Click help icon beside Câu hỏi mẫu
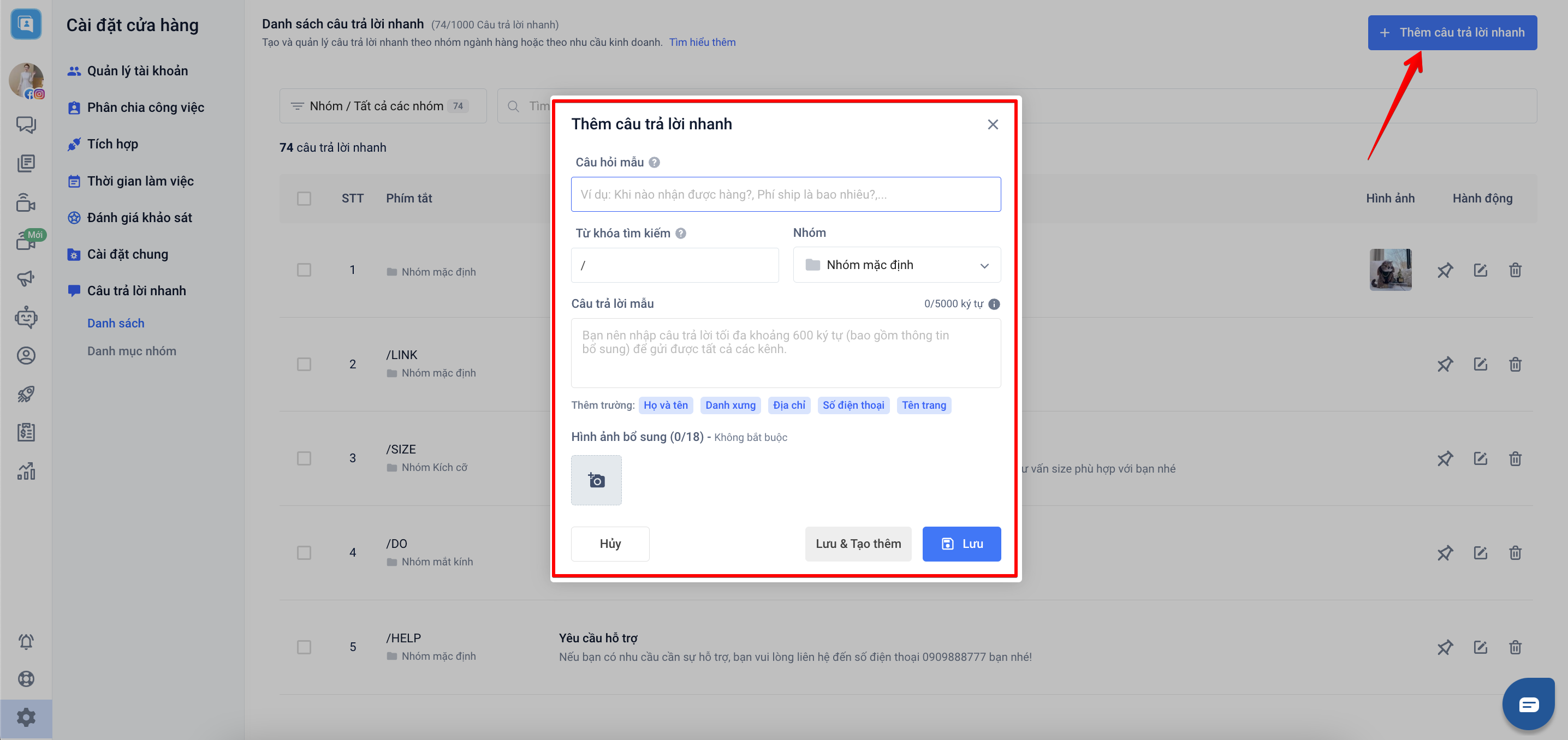 click(x=654, y=163)
